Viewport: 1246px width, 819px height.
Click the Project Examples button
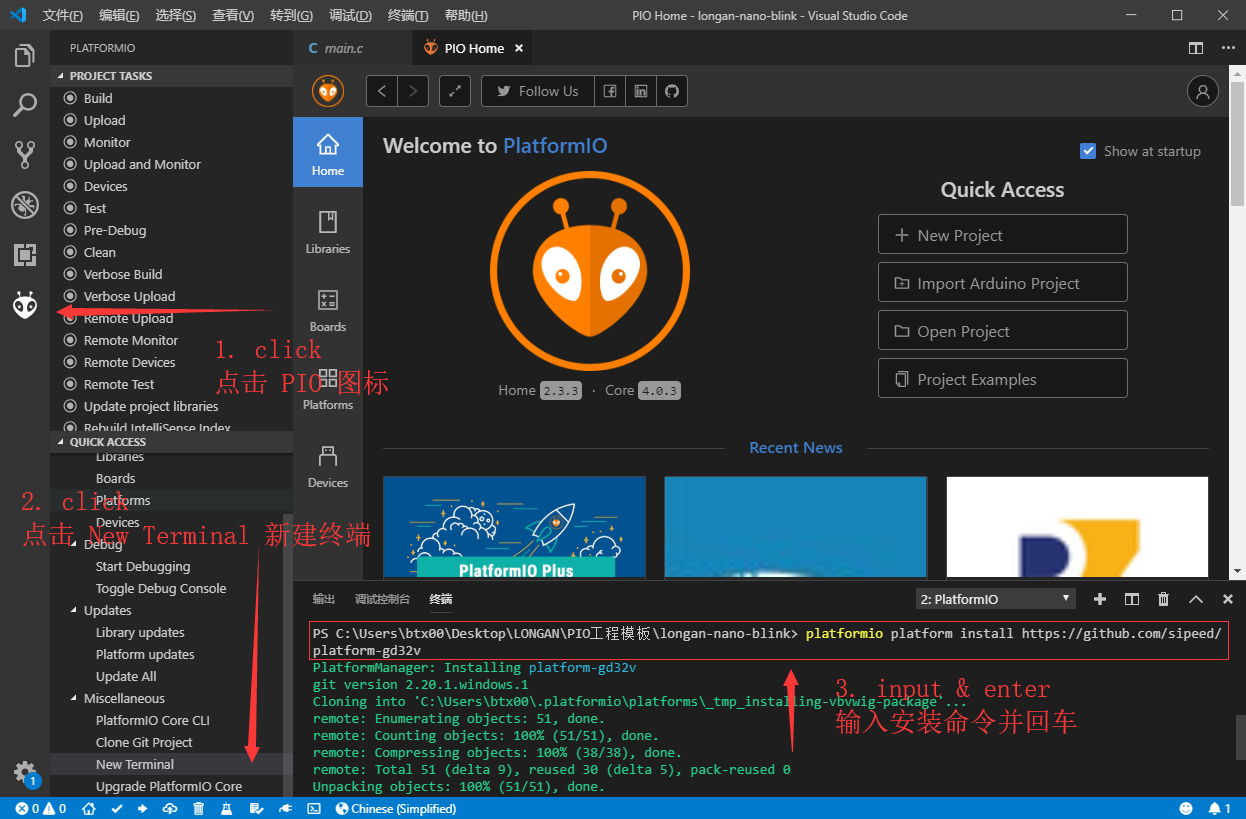tap(1003, 379)
